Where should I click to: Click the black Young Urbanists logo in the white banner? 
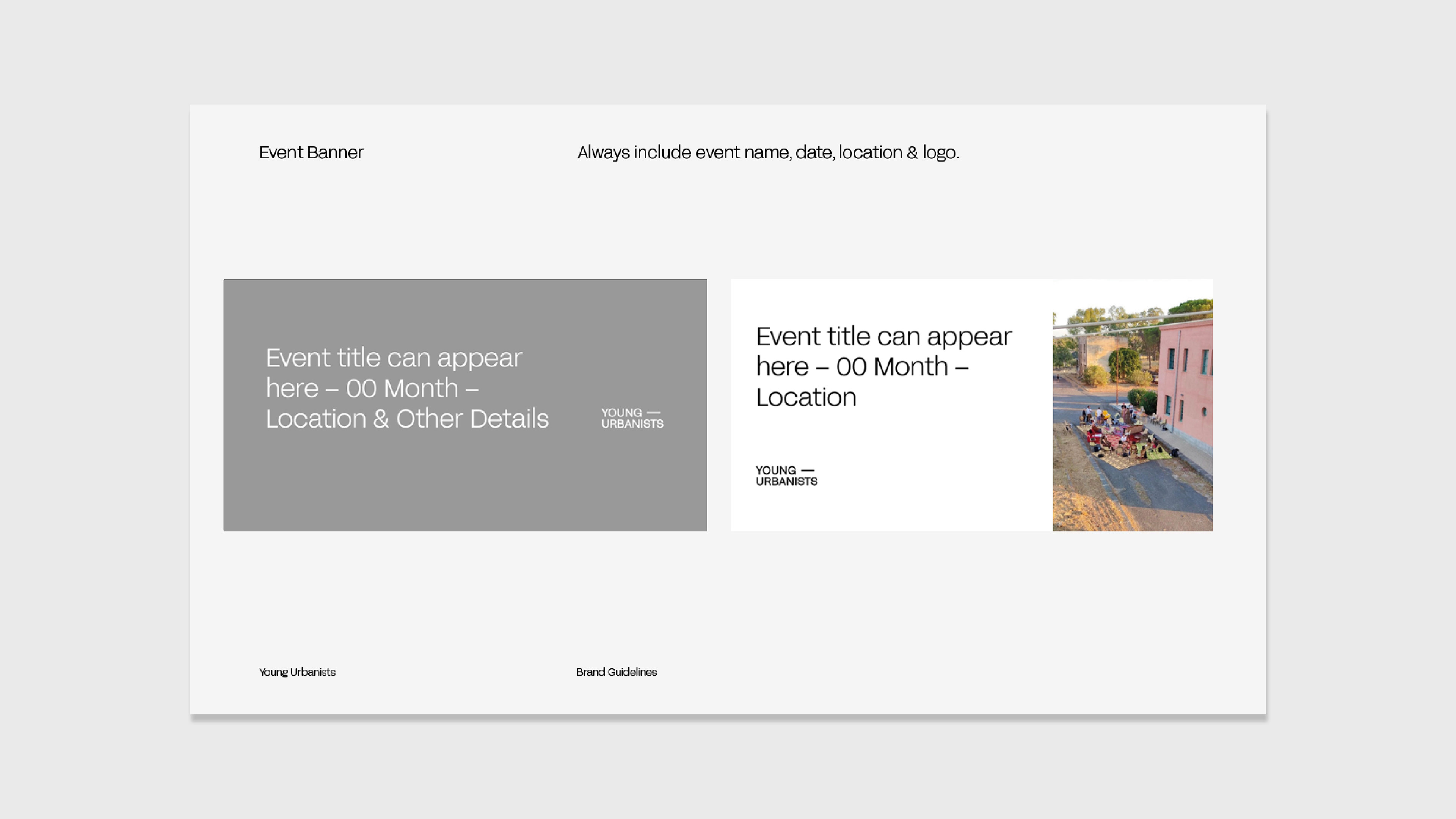pyautogui.click(x=786, y=476)
